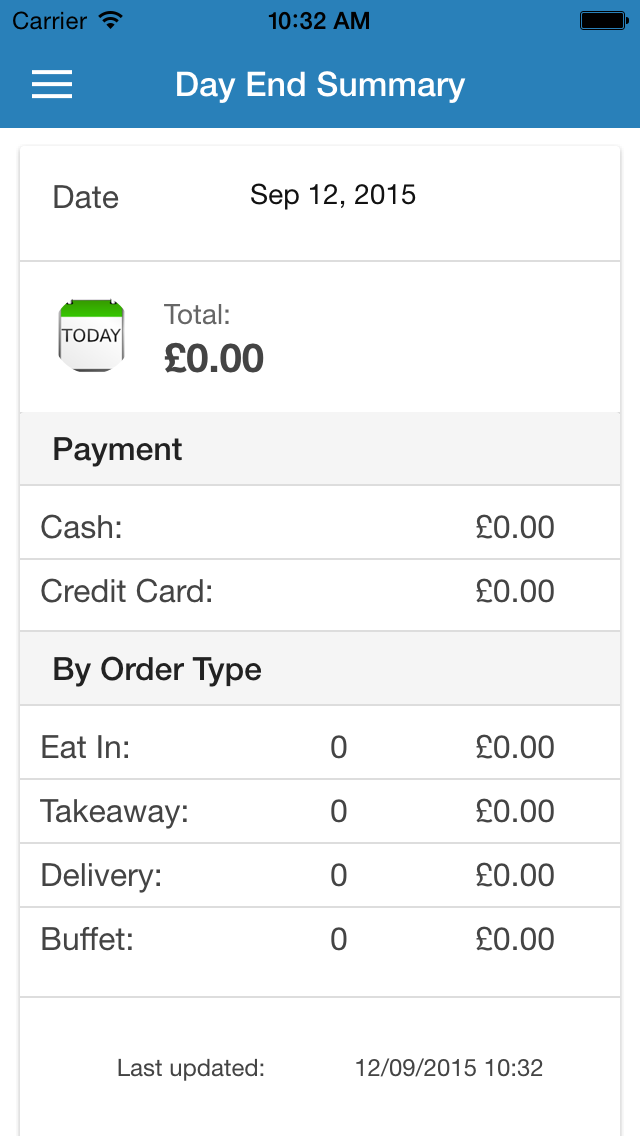
Task: Tap the Carrier label in status bar
Action: click(50, 20)
